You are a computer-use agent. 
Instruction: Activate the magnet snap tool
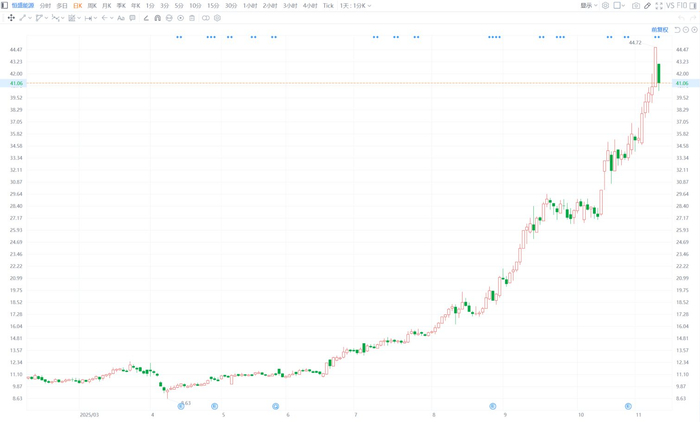(x=158, y=18)
